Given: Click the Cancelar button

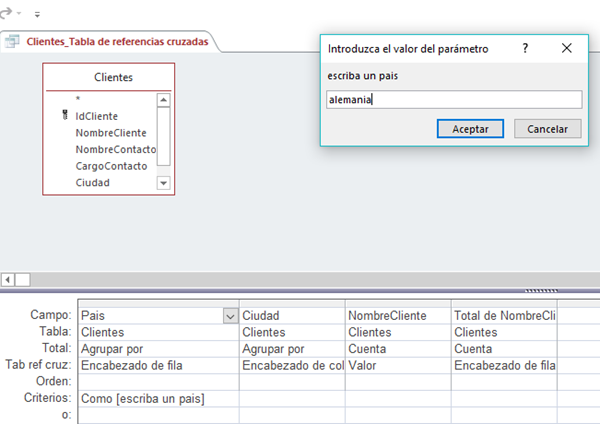Looking at the screenshot, I should [547, 129].
